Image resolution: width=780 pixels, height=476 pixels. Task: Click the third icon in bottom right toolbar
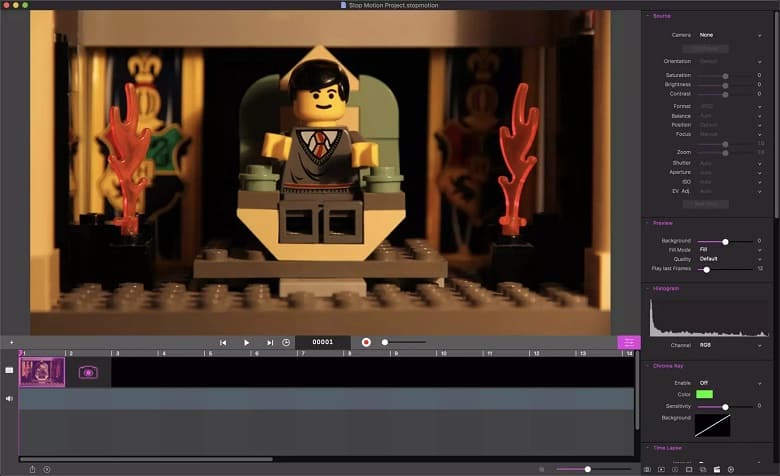tap(675, 469)
